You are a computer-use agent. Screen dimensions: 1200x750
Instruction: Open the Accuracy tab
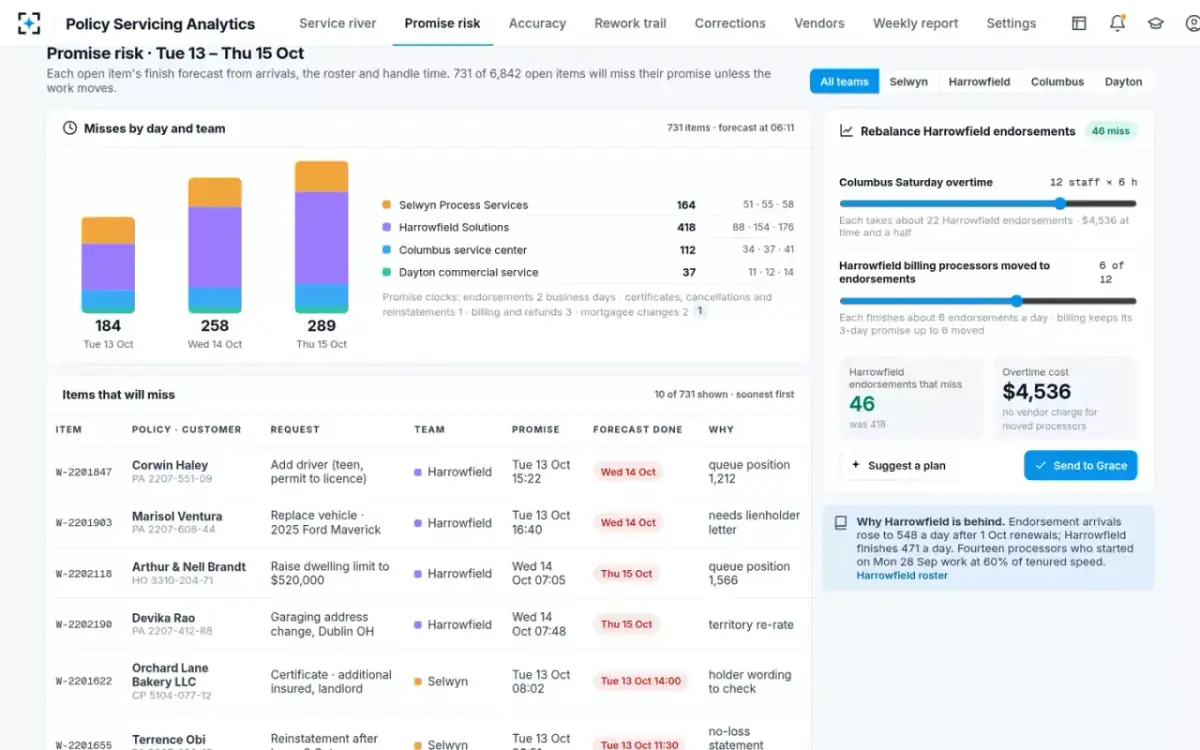click(537, 23)
